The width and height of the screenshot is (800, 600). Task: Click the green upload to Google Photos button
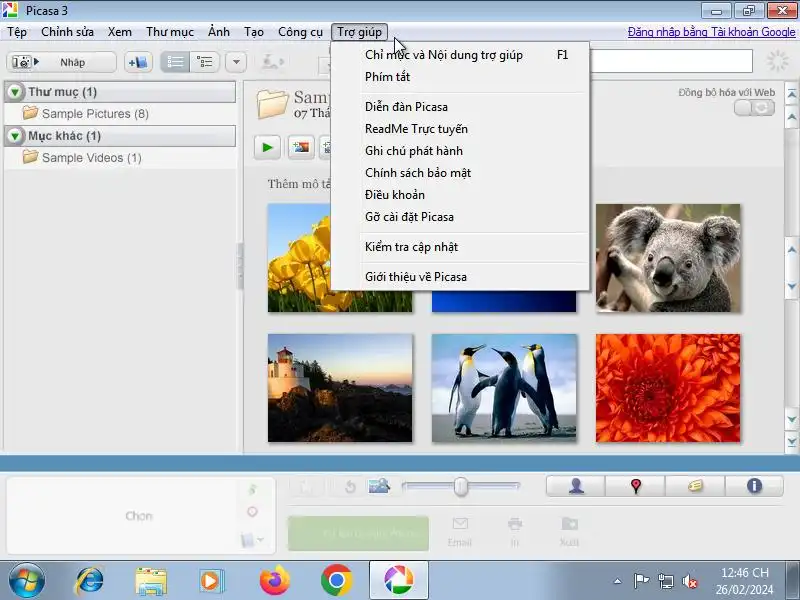pos(358,533)
